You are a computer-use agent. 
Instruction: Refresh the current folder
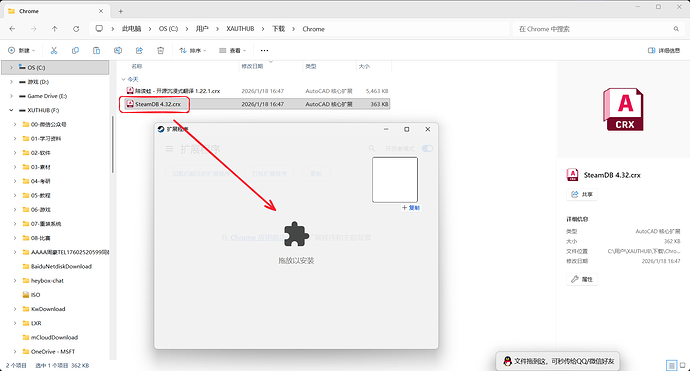point(76,29)
